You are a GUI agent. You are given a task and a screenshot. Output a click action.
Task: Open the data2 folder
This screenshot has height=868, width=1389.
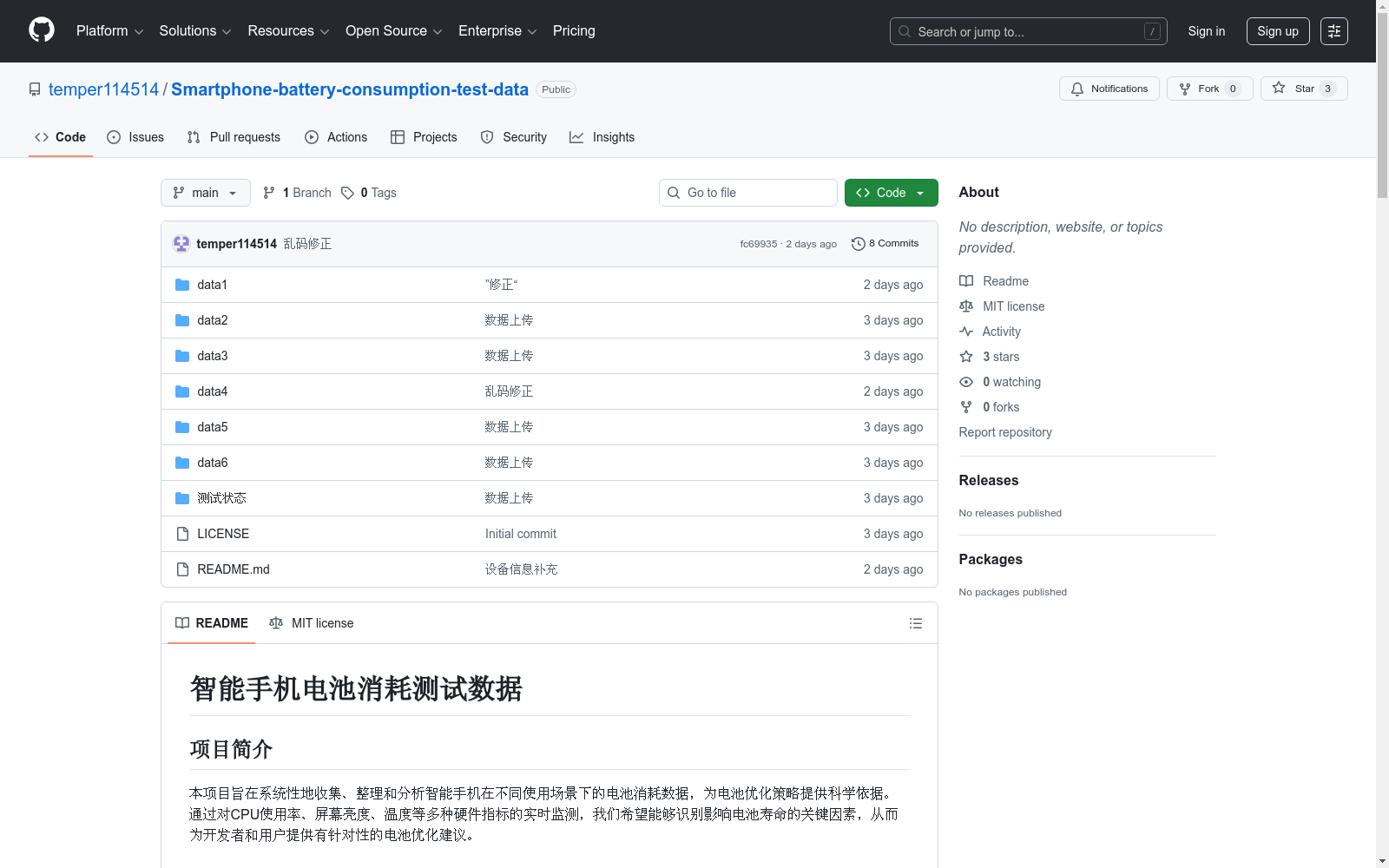(213, 320)
